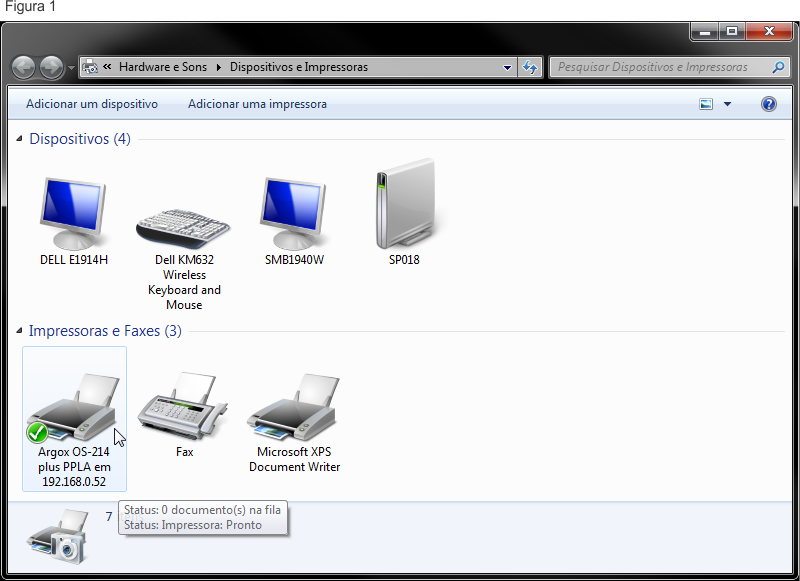The width and height of the screenshot is (800, 581).
Task: Select the SMB1940W monitor icon
Action: pos(293,214)
